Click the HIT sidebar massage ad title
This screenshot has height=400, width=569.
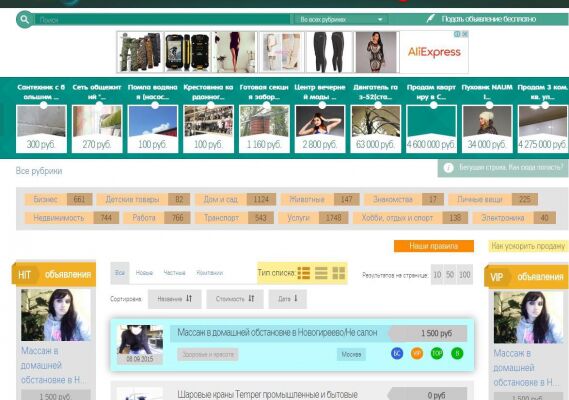pos(54,365)
